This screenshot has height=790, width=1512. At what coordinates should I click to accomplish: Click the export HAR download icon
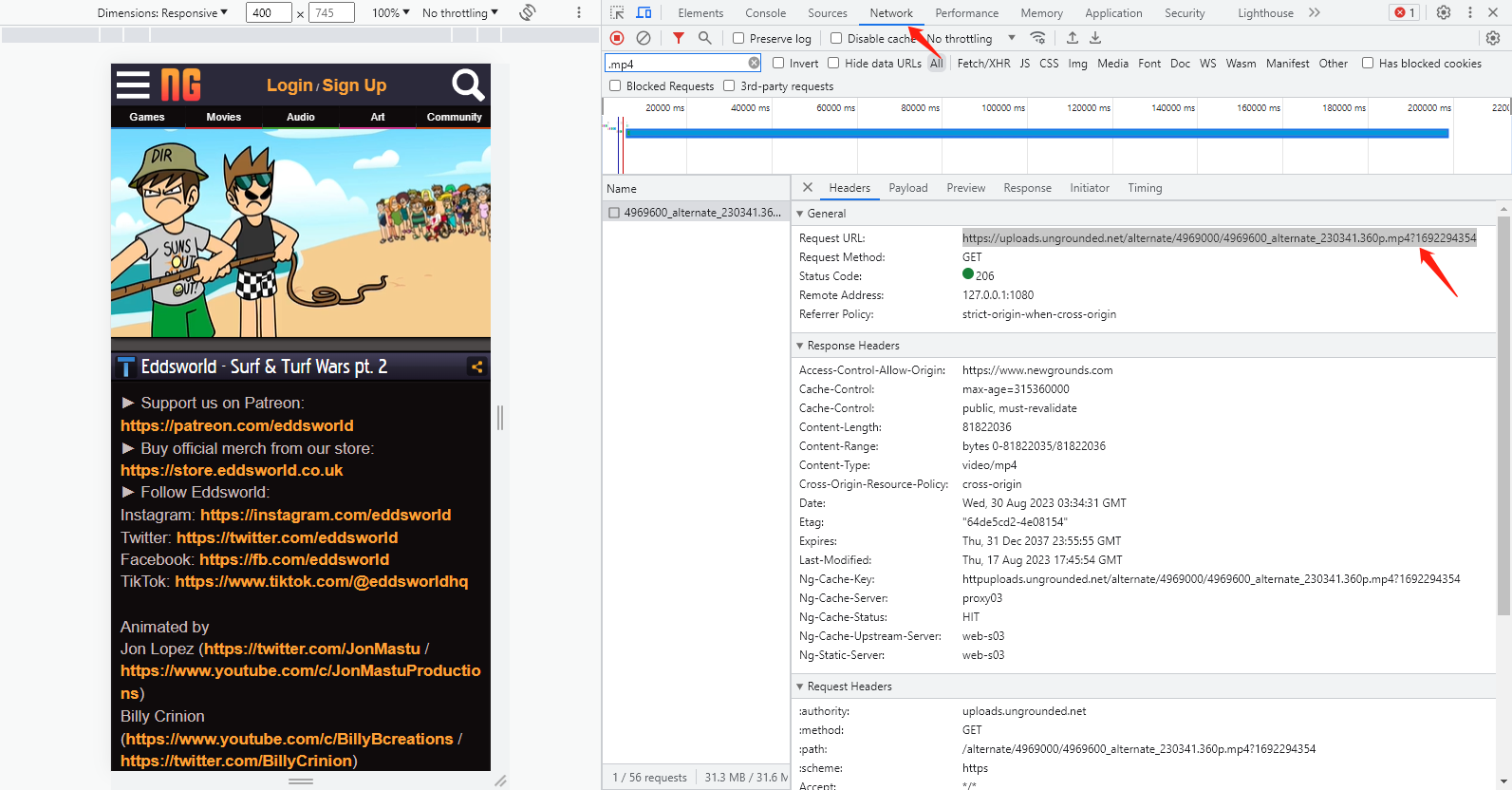[1095, 38]
